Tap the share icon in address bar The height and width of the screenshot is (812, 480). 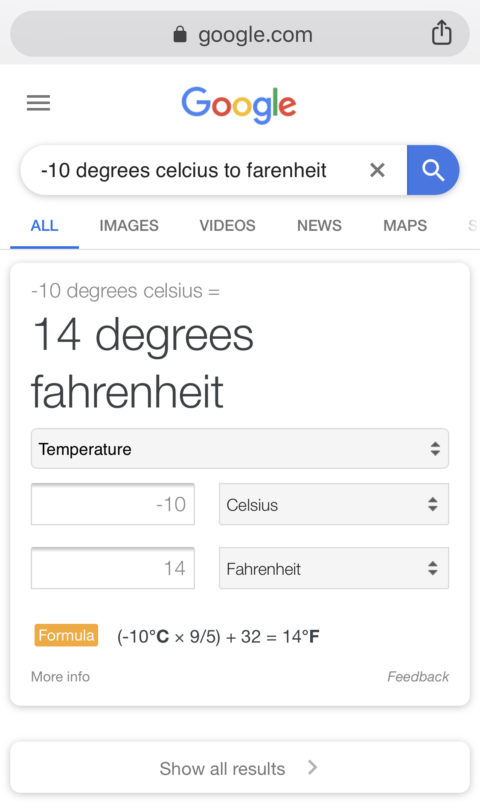coord(441,32)
